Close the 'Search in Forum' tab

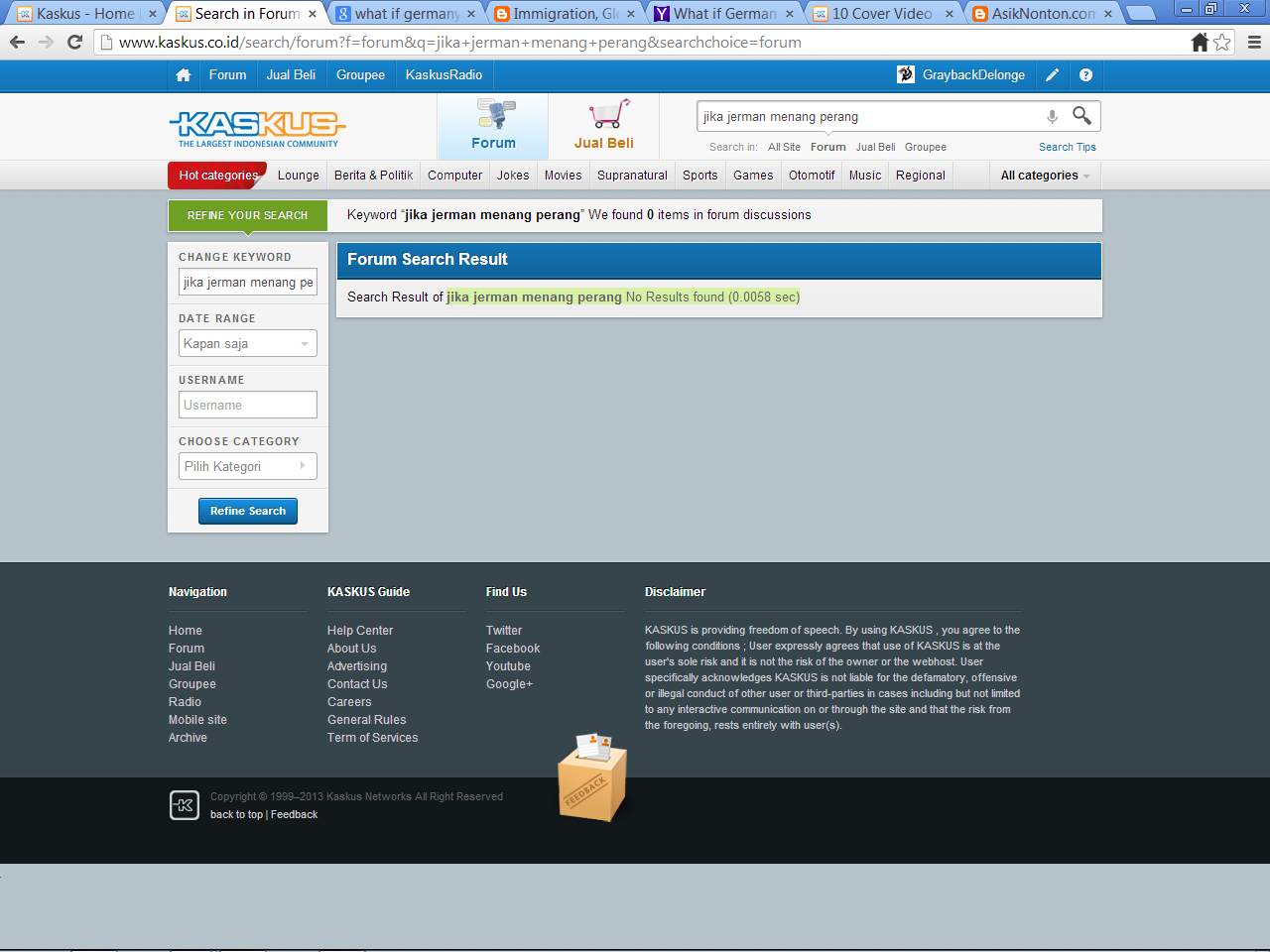point(313,14)
